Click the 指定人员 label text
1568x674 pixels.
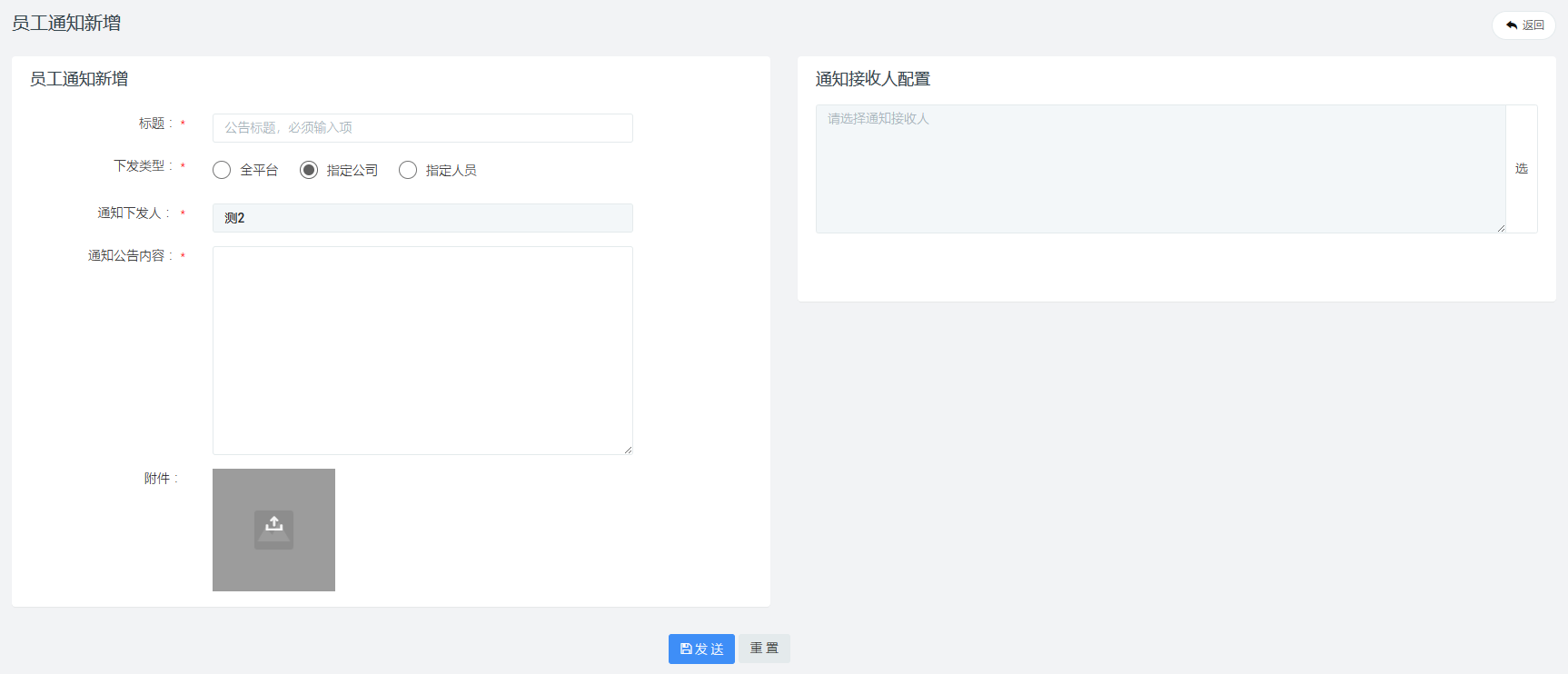point(451,171)
